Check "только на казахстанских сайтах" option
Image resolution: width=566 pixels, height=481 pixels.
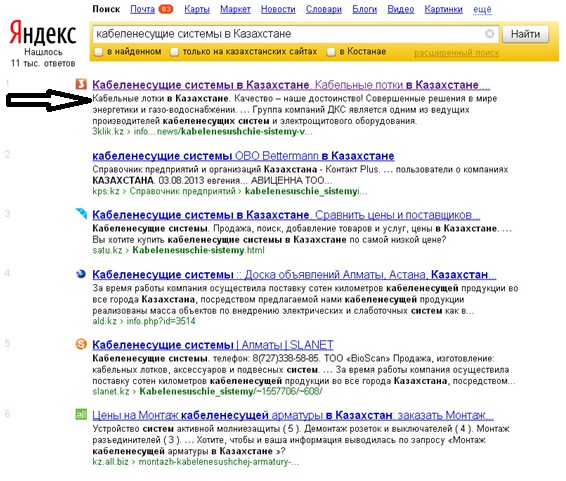pos(174,52)
